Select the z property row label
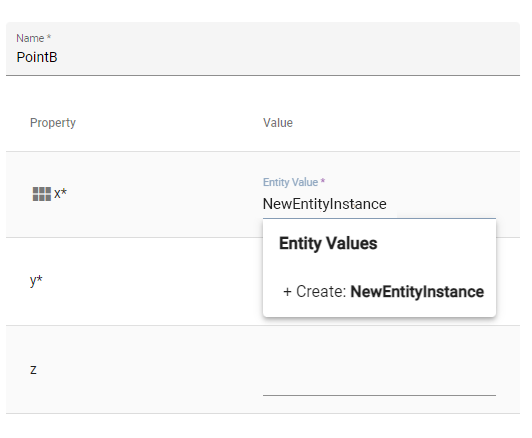532x438 pixels. pyautogui.click(x=33, y=369)
